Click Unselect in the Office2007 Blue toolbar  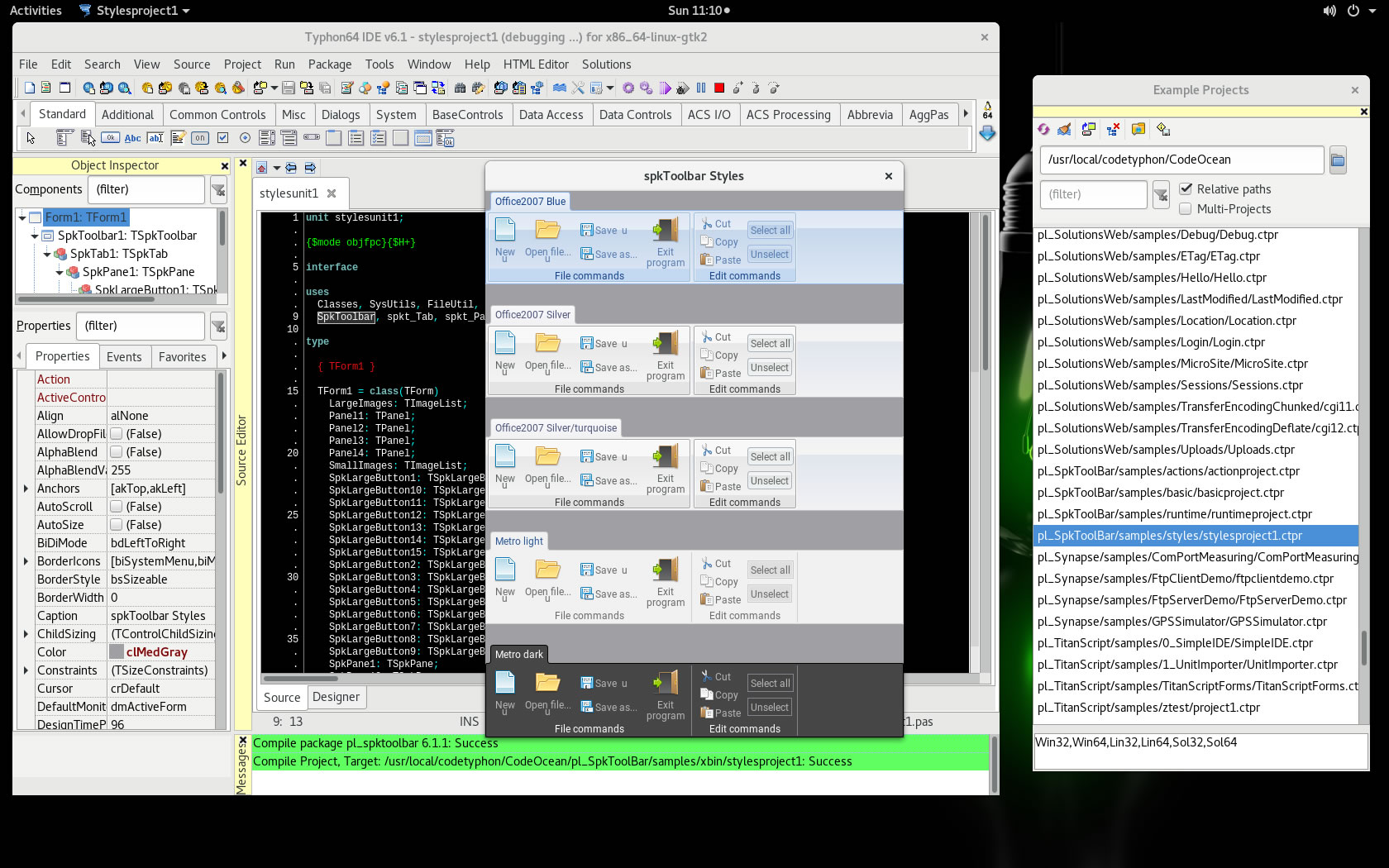769,255
